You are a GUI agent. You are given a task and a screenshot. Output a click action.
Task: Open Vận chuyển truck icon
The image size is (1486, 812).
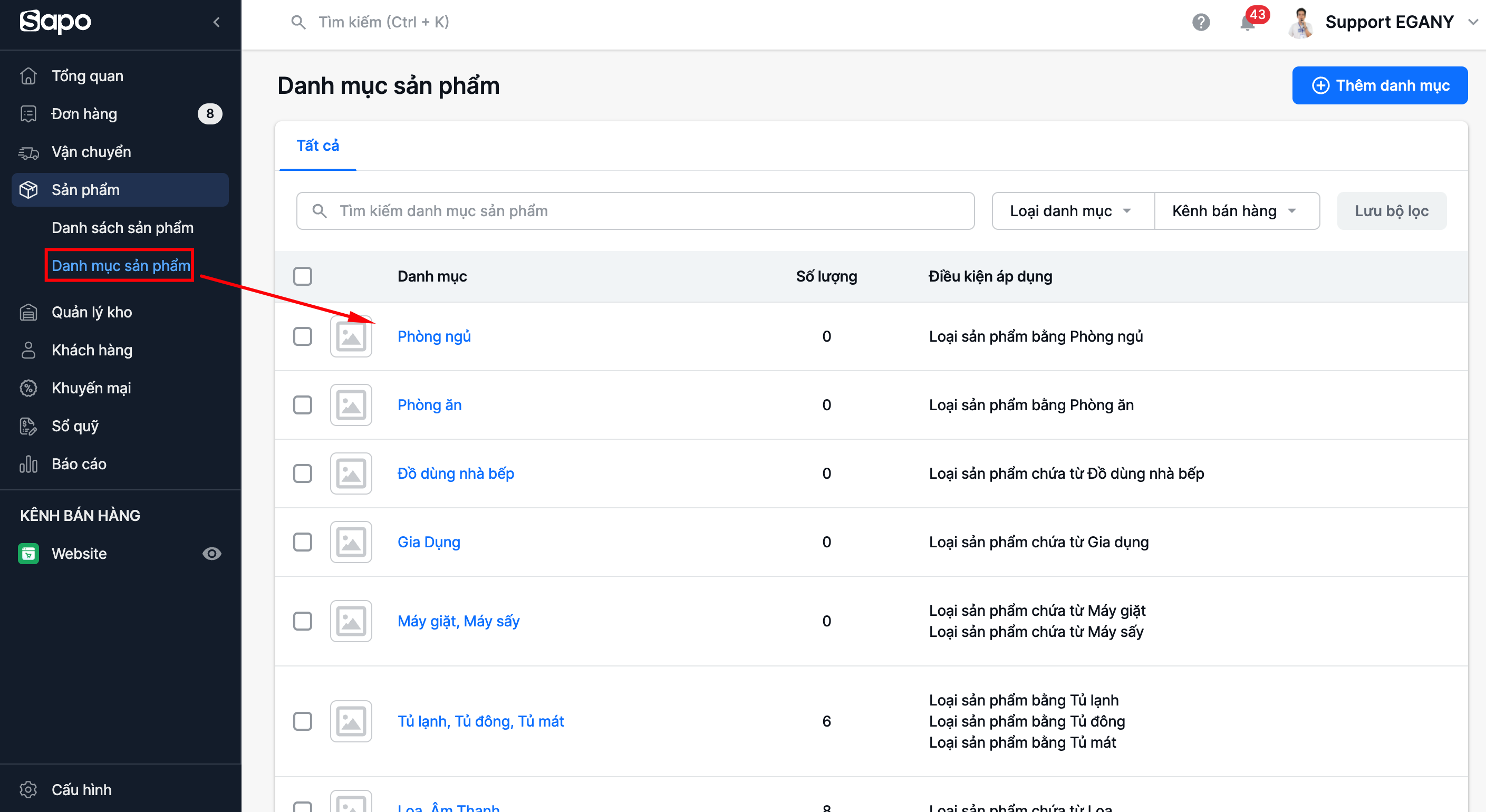[28, 152]
